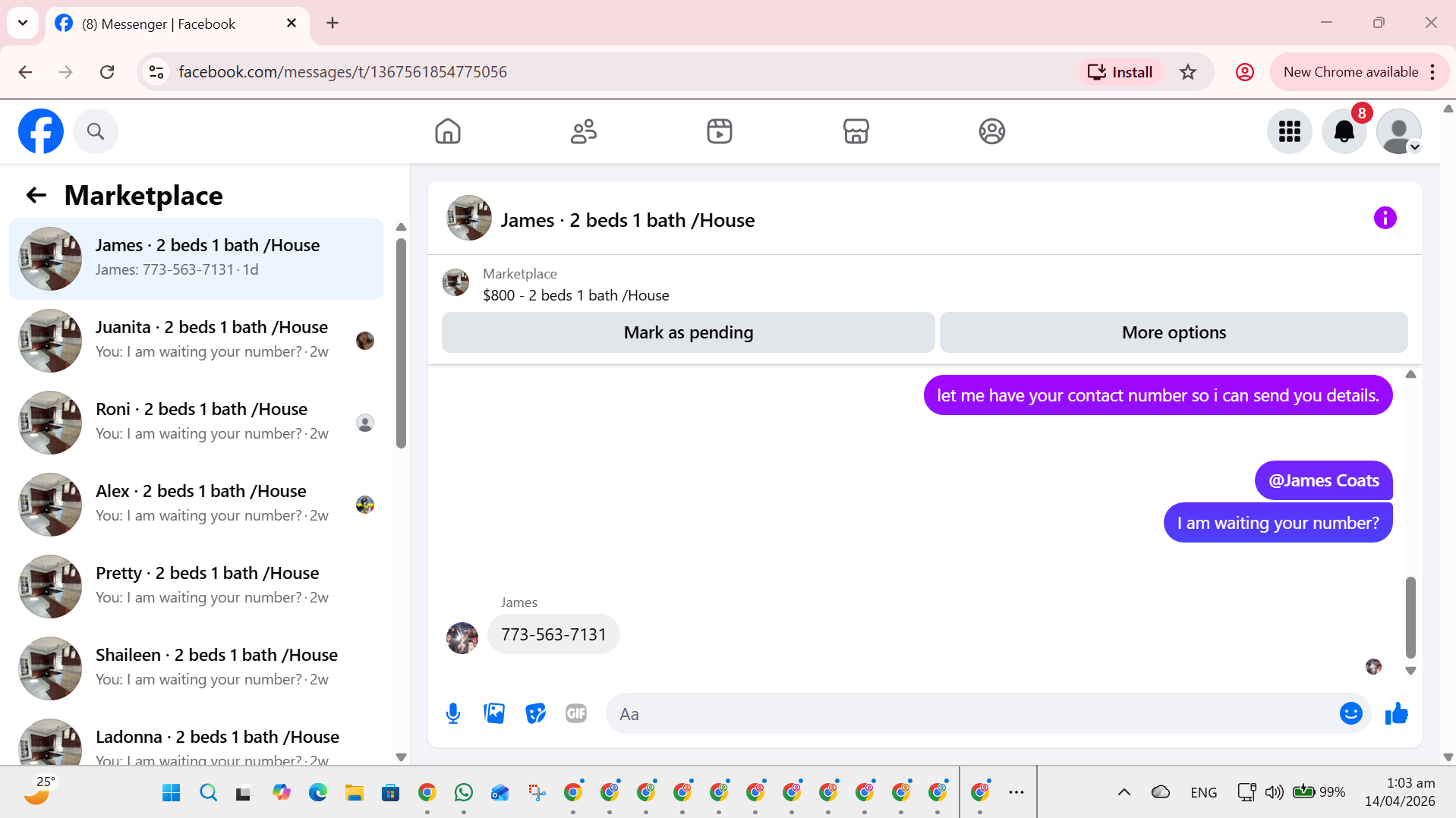Click Mark as pending button

[688, 332]
